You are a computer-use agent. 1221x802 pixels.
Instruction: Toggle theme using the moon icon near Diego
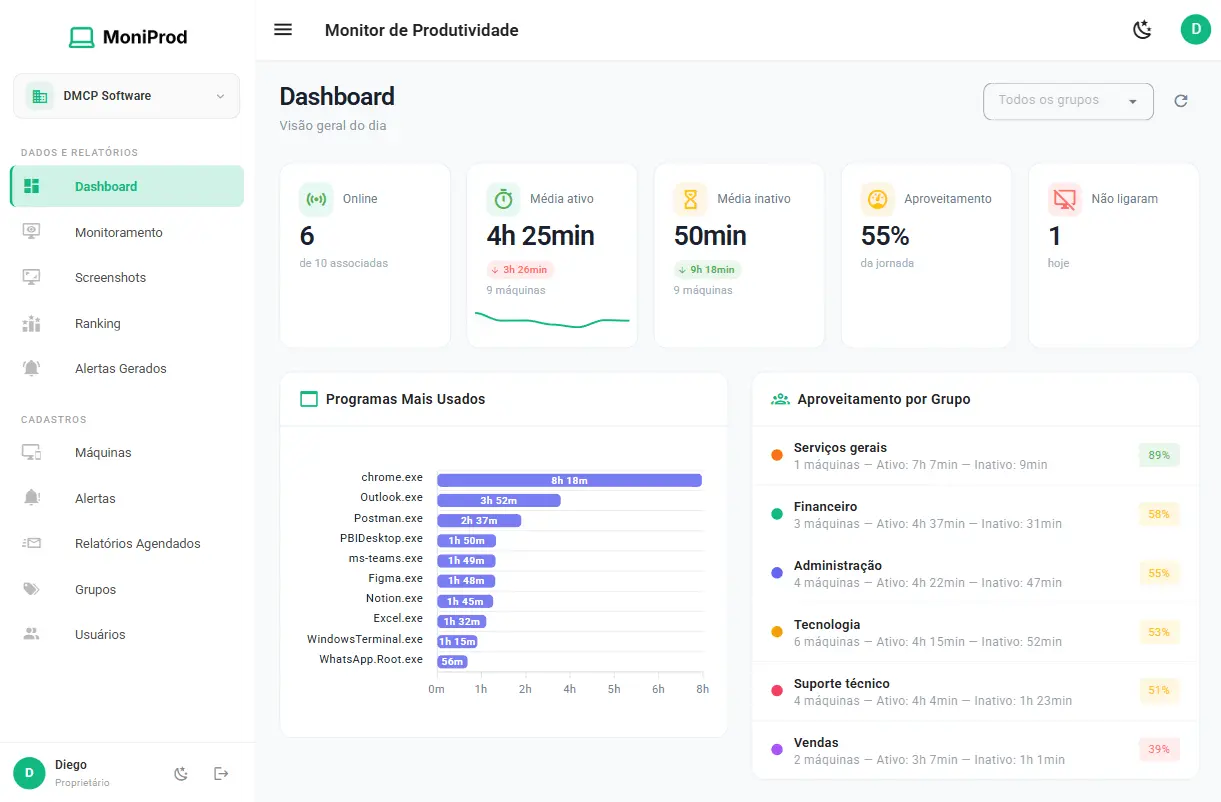(x=181, y=773)
